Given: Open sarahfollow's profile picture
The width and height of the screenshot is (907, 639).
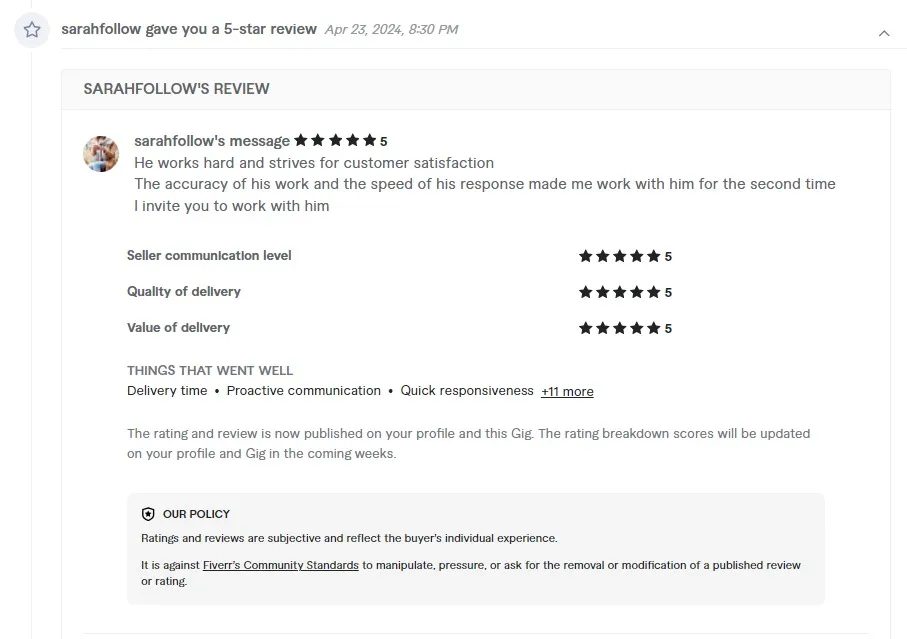Looking at the screenshot, I should point(100,154).
